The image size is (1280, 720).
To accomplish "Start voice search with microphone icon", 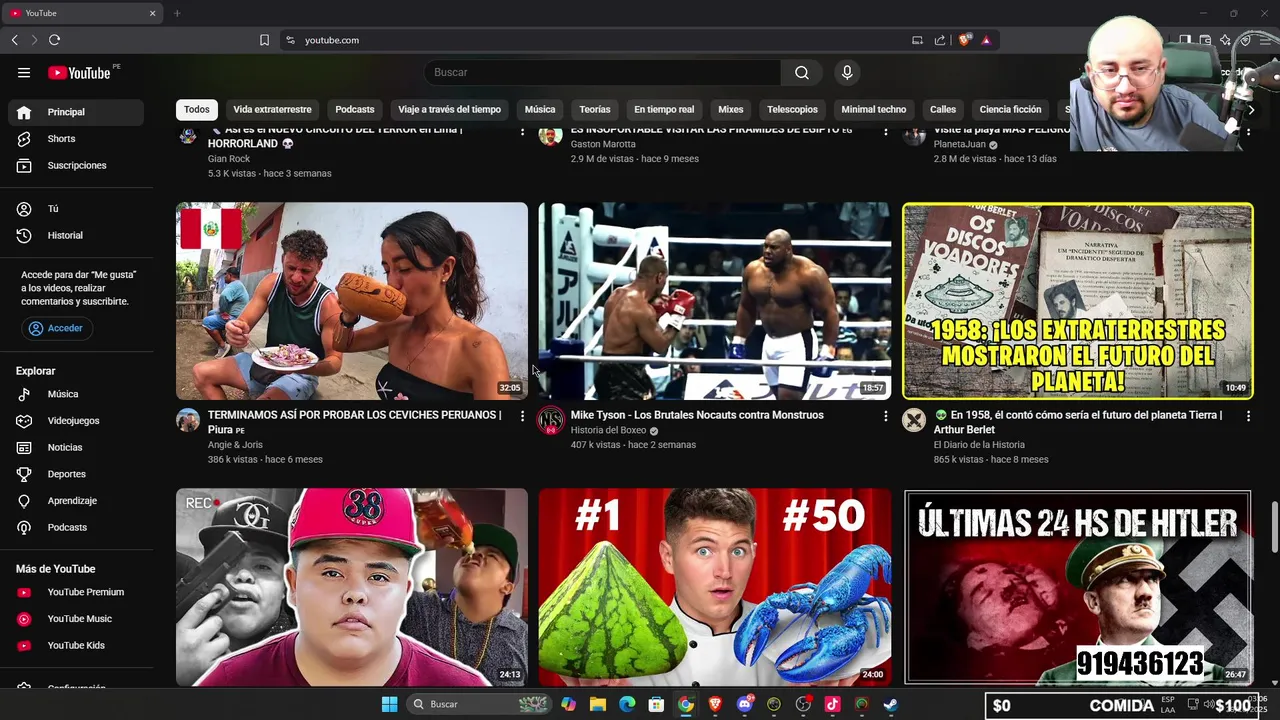I will pos(847,72).
